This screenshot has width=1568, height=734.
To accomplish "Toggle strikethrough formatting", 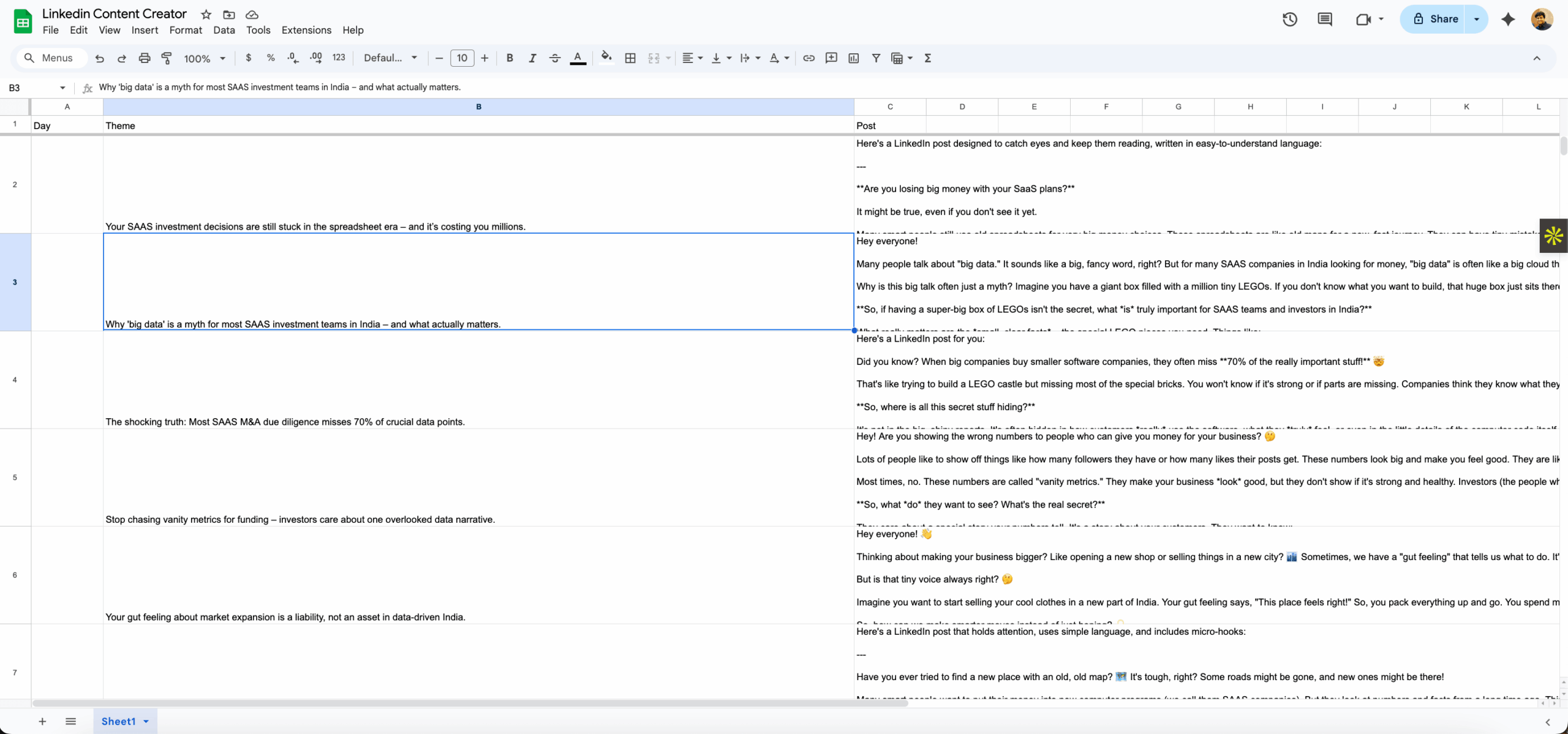I will click(x=554, y=58).
